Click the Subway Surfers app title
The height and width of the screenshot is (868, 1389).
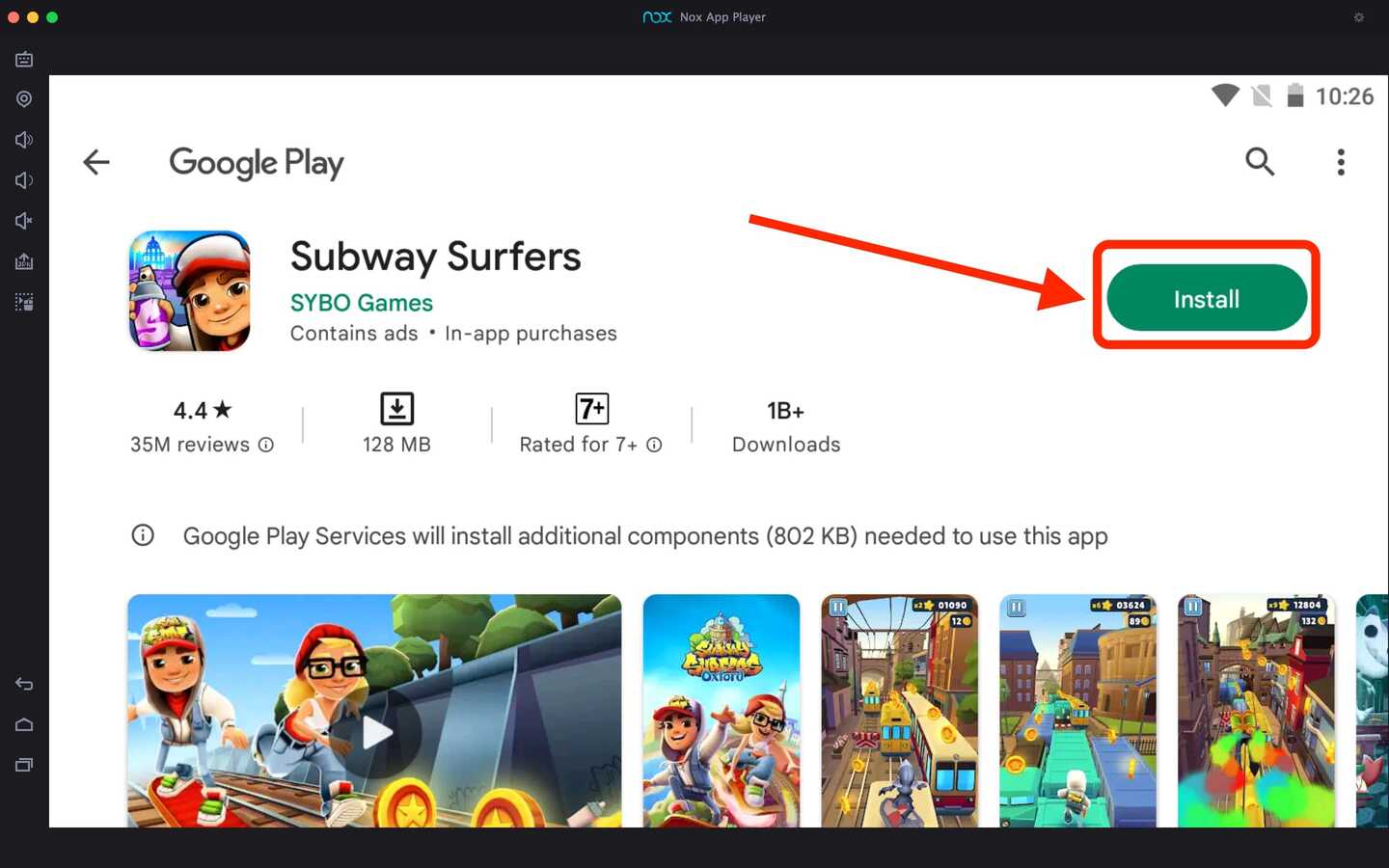click(x=435, y=257)
